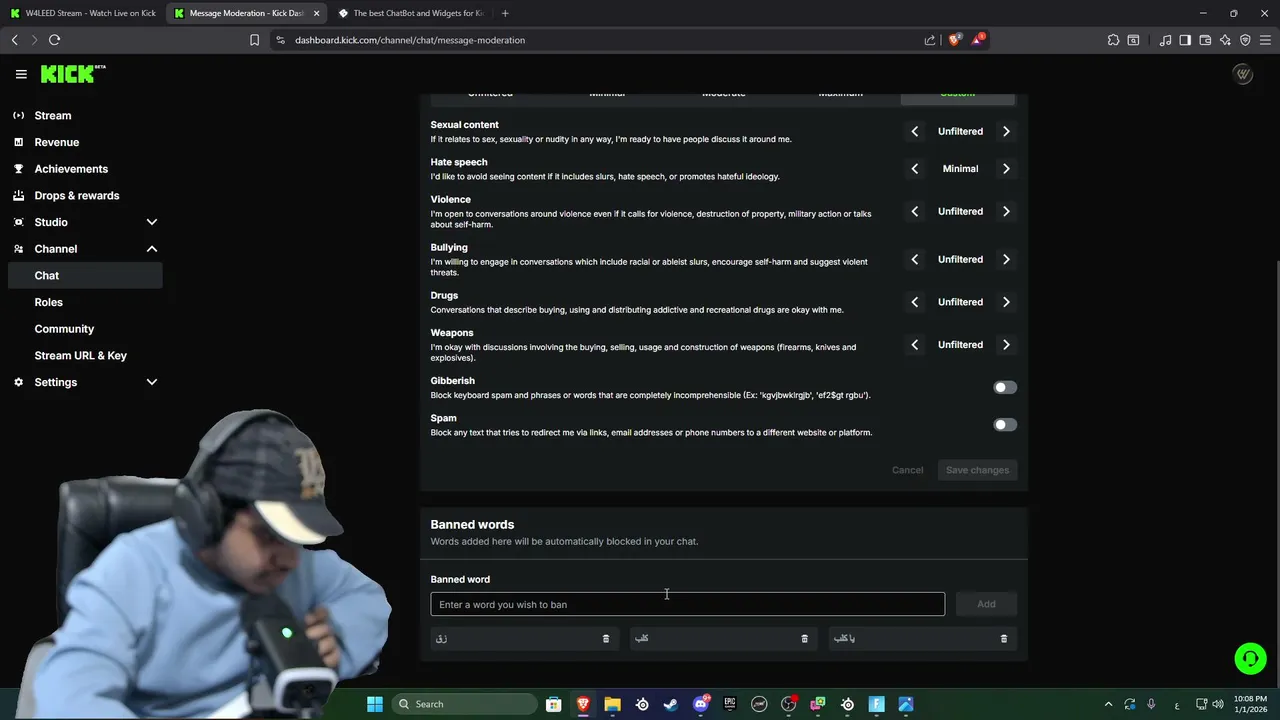Reload the page

pos(54,40)
